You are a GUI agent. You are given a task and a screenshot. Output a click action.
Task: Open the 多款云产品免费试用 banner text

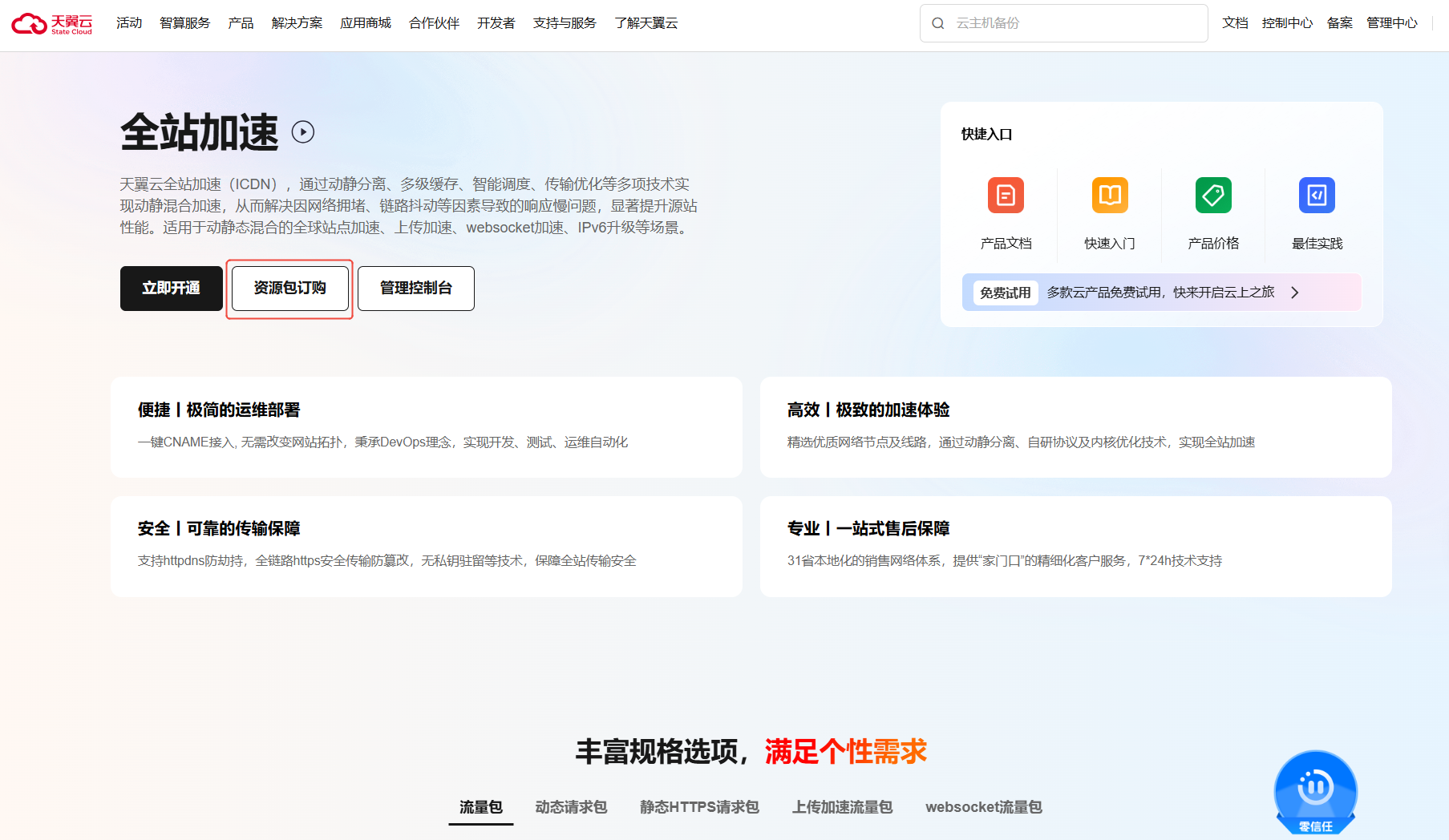(1160, 293)
